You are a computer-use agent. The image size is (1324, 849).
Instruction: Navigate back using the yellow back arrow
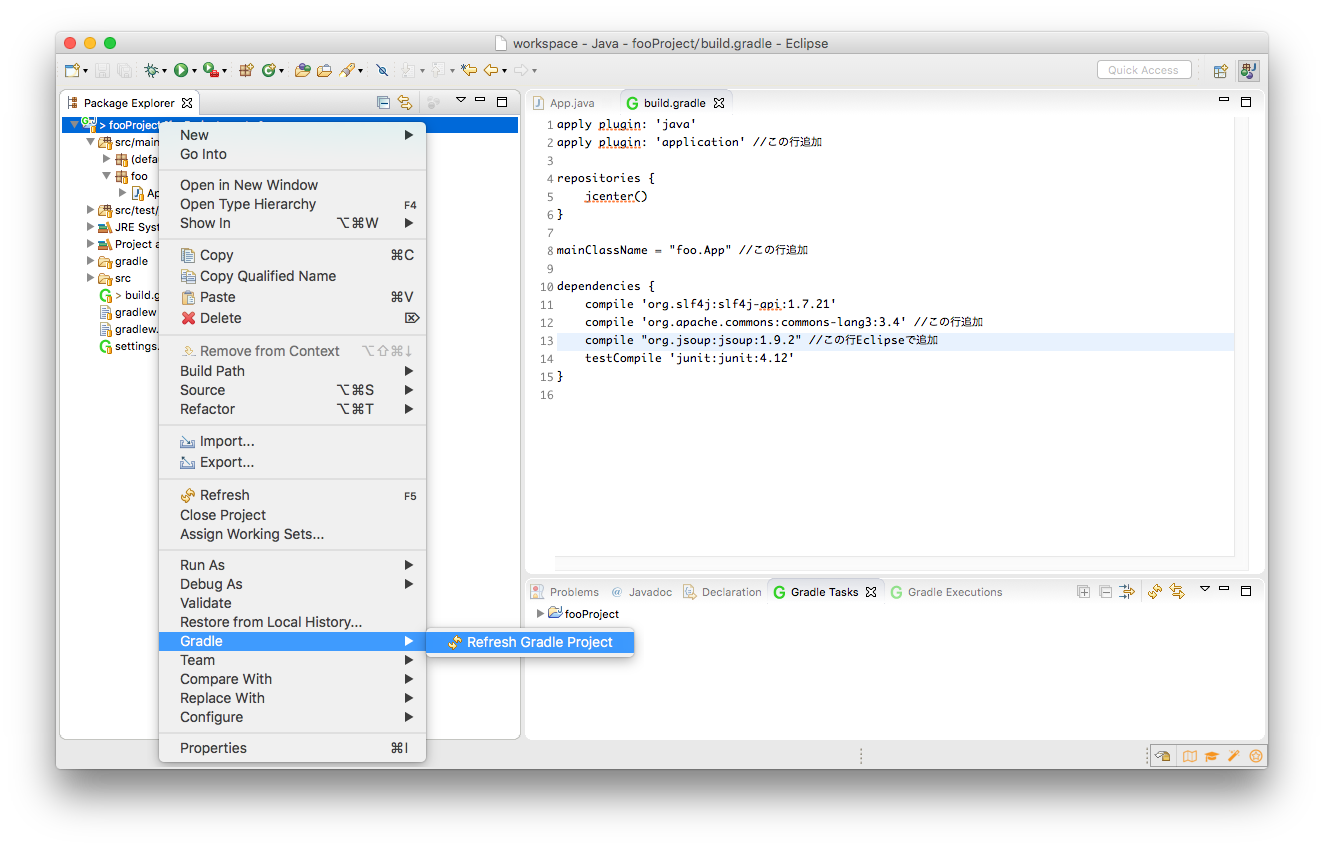(491, 70)
